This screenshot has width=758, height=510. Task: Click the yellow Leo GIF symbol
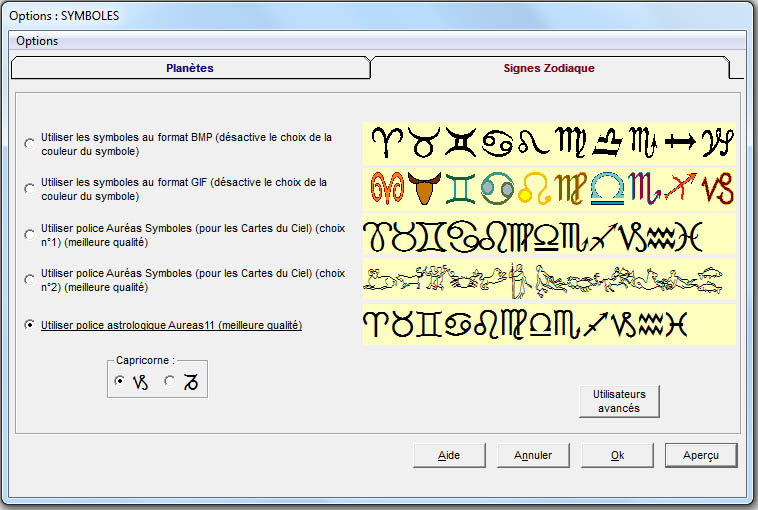534,189
